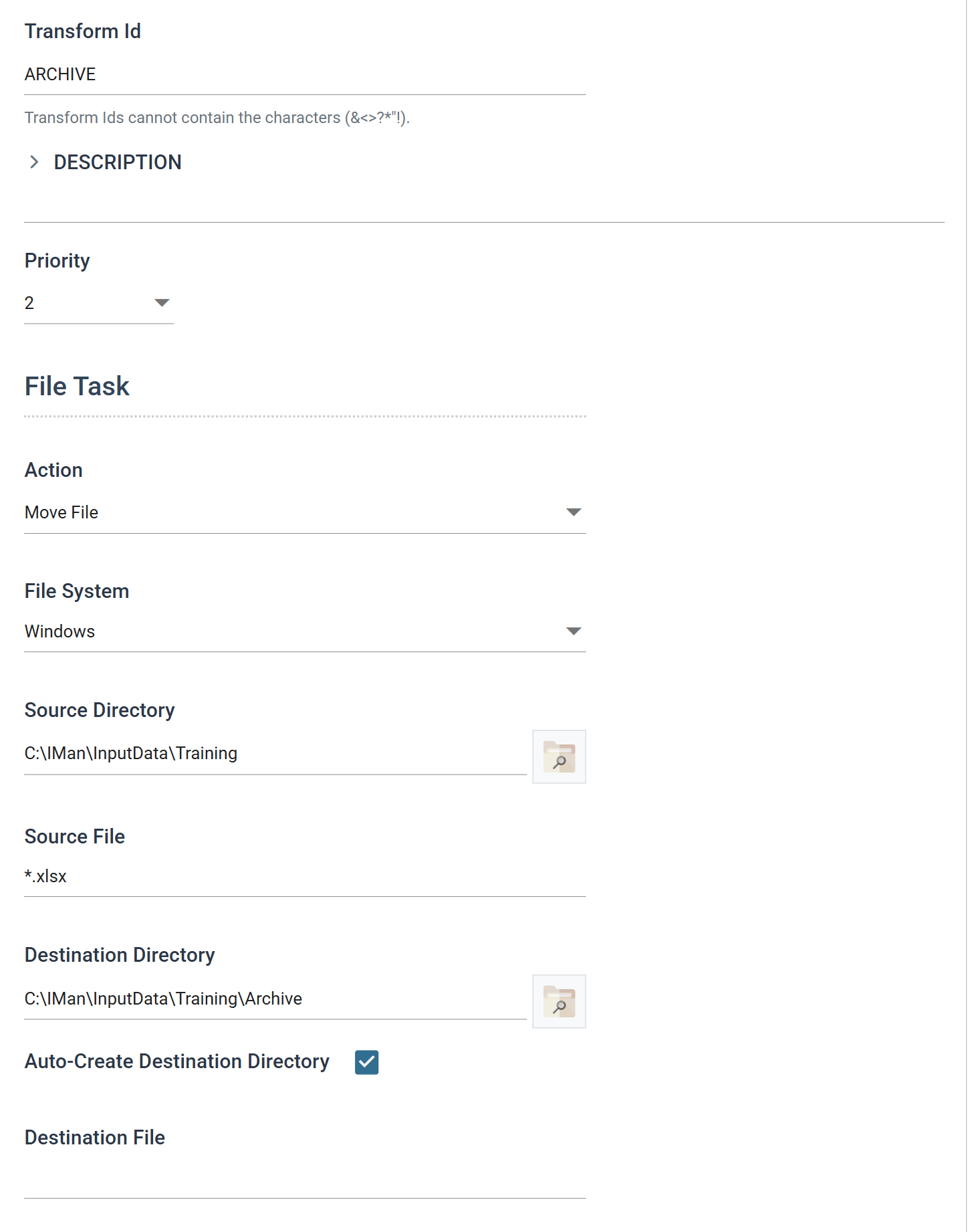This screenshot has width=968, height=1232.
Task: Click the Auto-Create Destination Directory label
Action: coord(177,1061)
